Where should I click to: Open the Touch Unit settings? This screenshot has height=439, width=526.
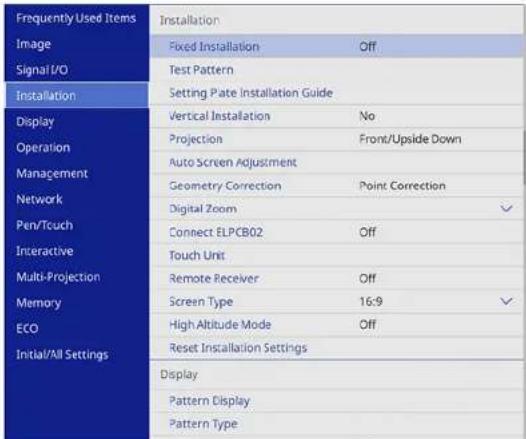tap(337, 255)
